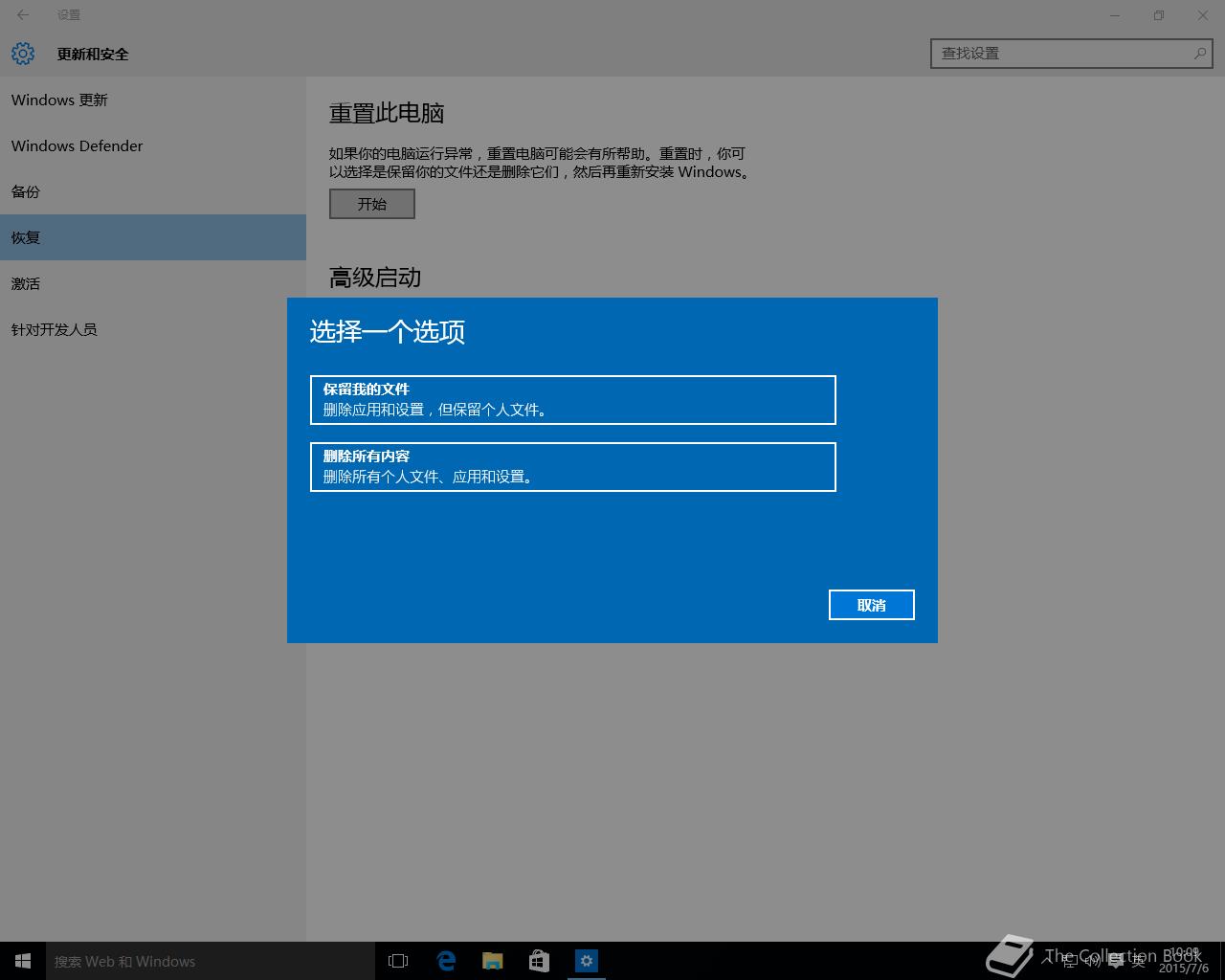The width and height of the screenshot is (1225, 980).
Task: Open File Explorer from taskbar
Action: [x=493, y=961]
